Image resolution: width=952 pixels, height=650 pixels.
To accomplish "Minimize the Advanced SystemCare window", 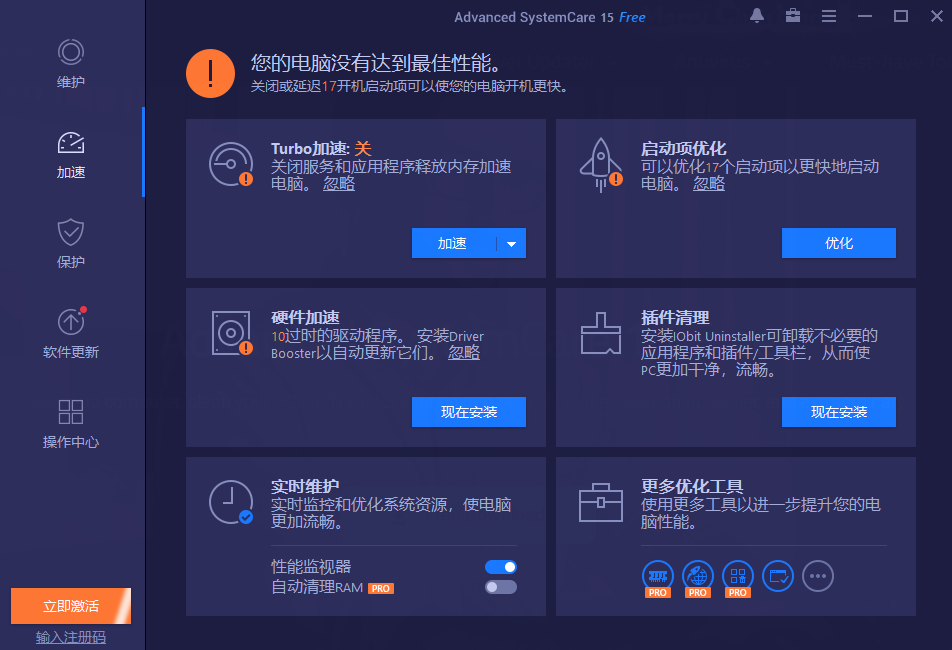I will pyautogui.click(x=865, y=16).
